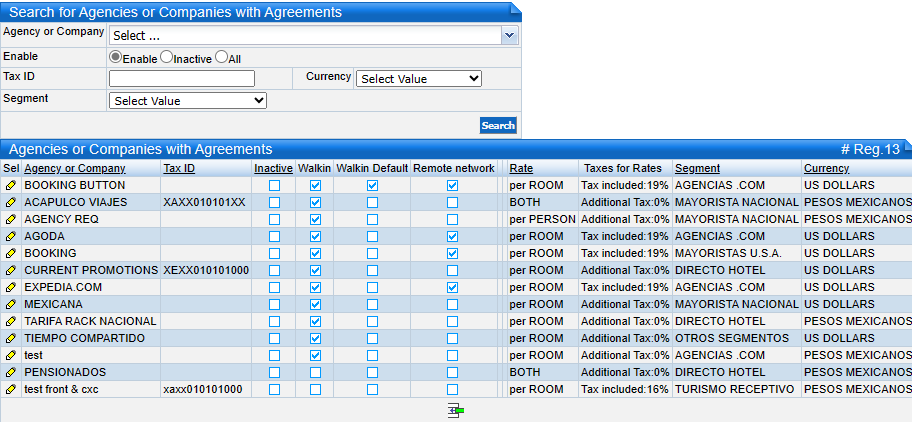Sort by Tax ID column header
912x422 pixels.
click(179, 169)
